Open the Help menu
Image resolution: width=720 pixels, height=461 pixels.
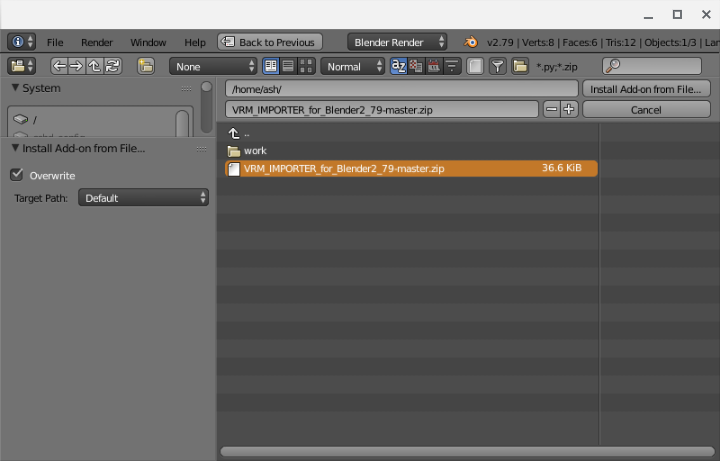[195, 42]
